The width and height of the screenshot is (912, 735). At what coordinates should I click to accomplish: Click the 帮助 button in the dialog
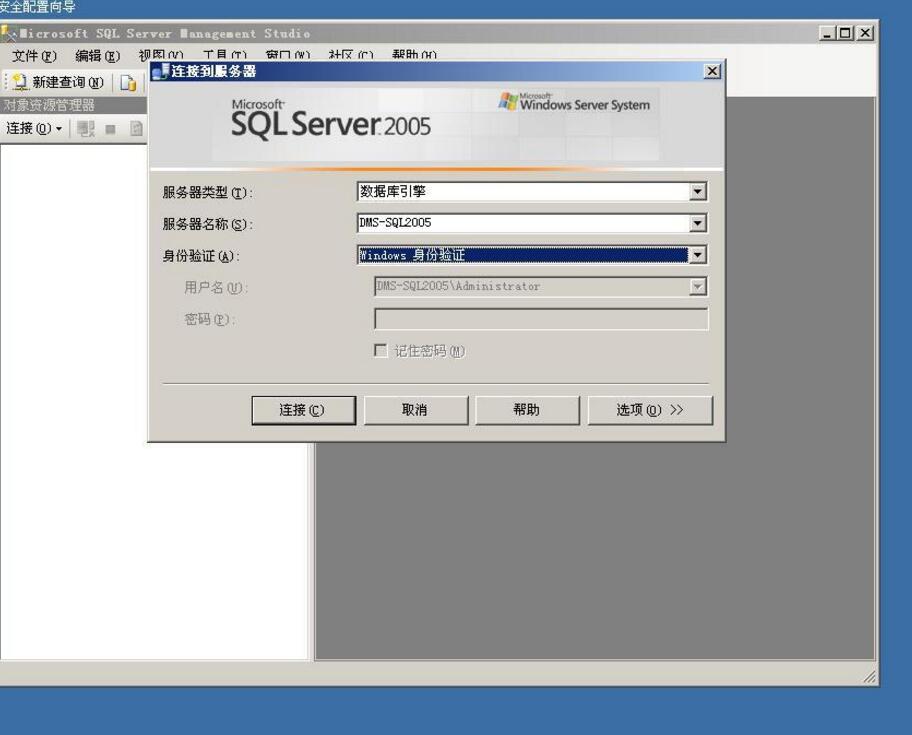pos(527,411)
